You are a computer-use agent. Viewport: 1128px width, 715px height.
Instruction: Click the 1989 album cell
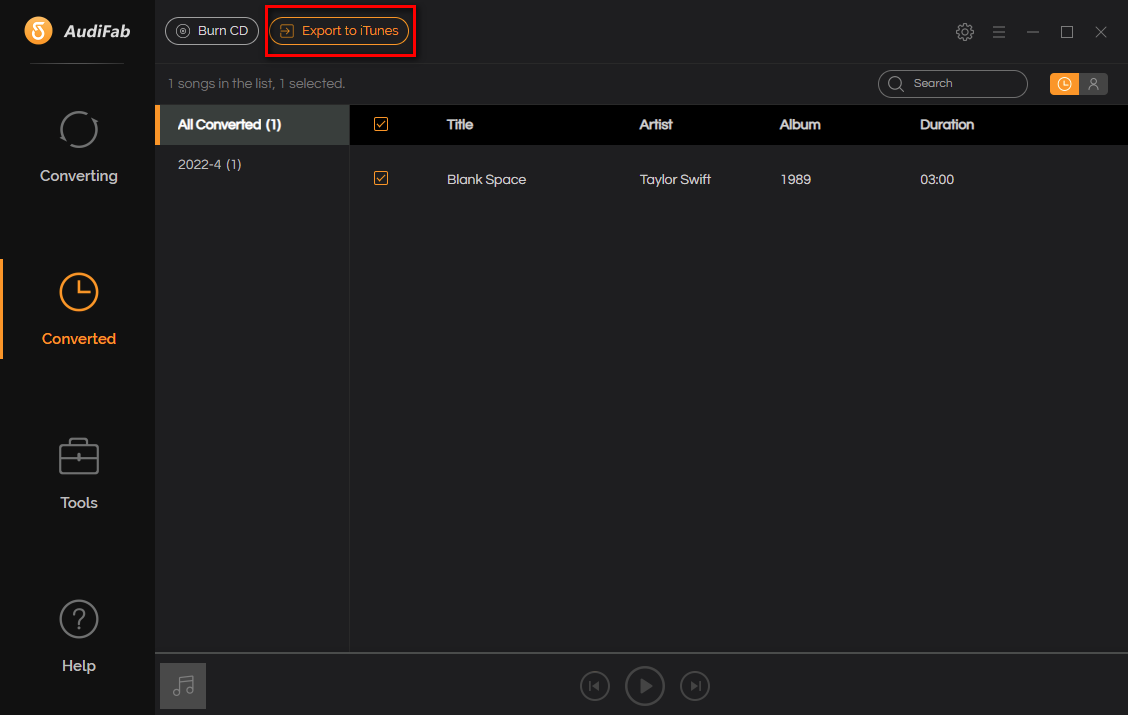coord(795,179)
